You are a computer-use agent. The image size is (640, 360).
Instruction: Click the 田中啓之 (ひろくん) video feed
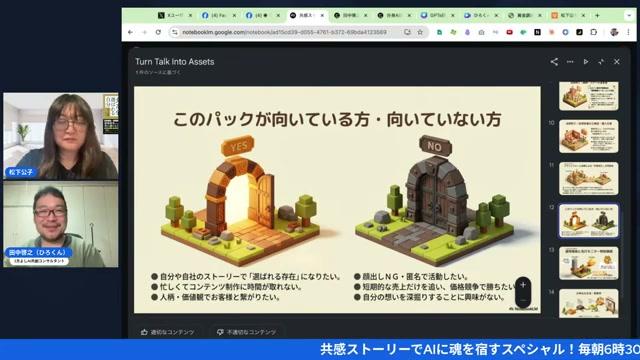(x=61, y=224)
